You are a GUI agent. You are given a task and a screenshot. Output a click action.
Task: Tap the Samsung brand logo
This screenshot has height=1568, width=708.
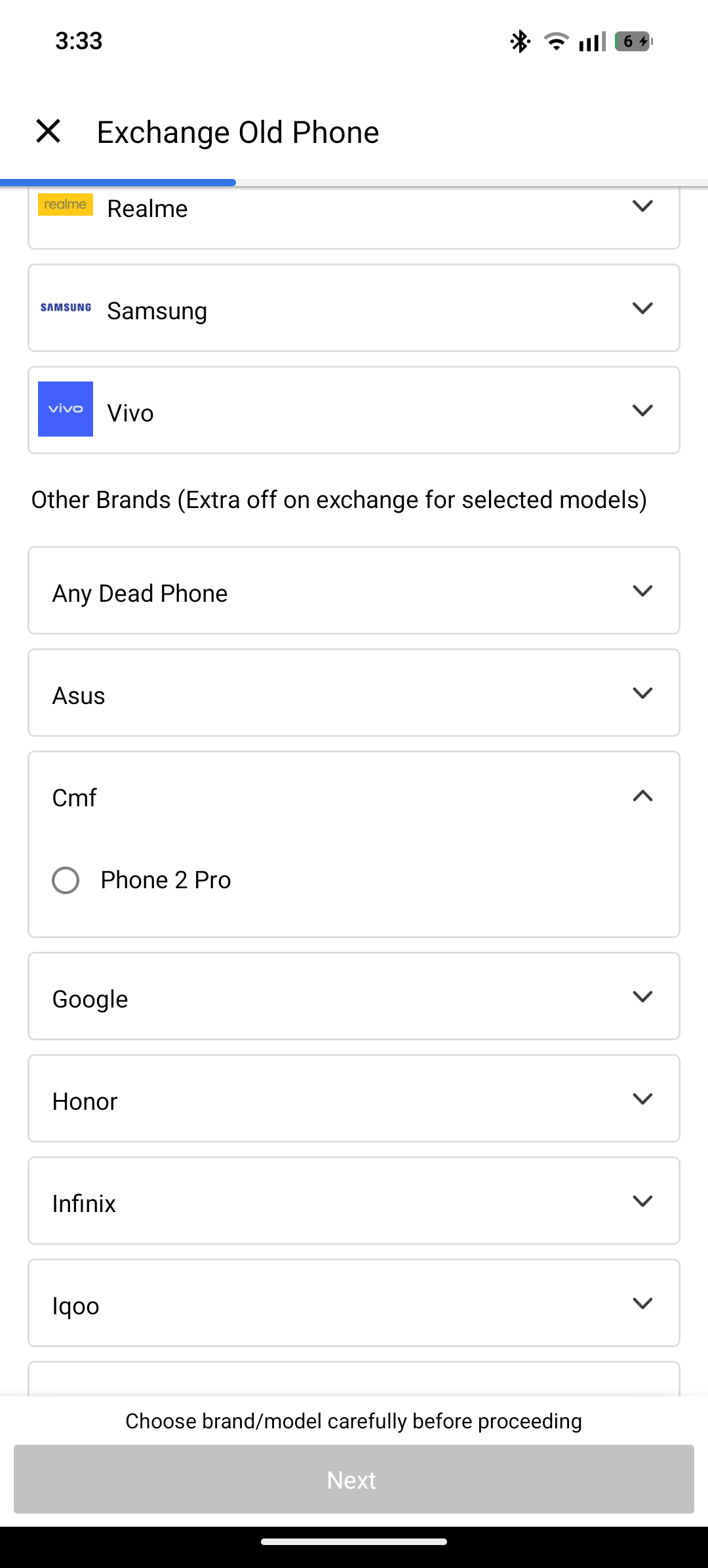(66, 307)
